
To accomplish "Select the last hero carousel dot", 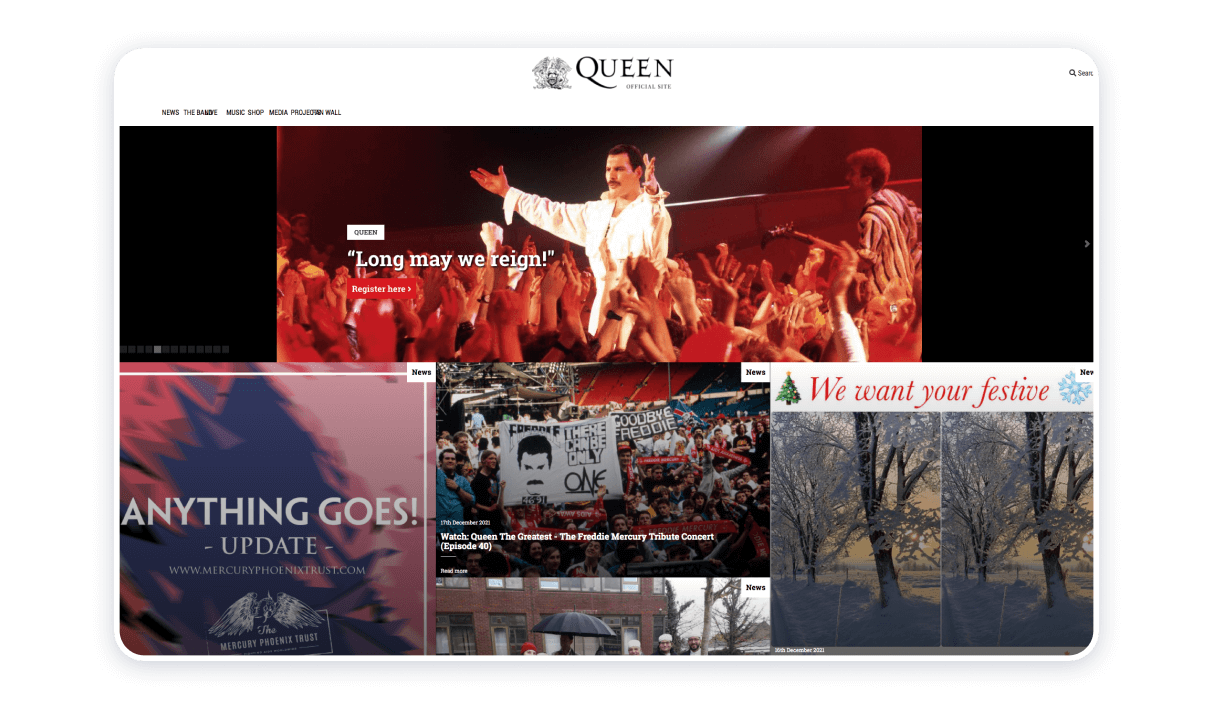I will [x=225, y=349].
